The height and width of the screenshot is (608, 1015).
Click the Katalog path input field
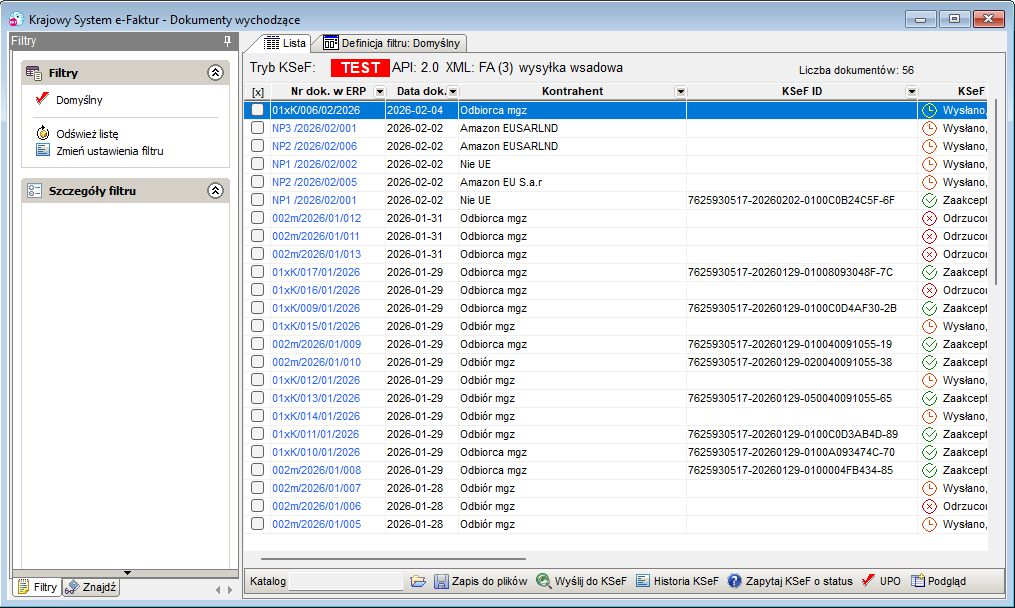[346, 581]
